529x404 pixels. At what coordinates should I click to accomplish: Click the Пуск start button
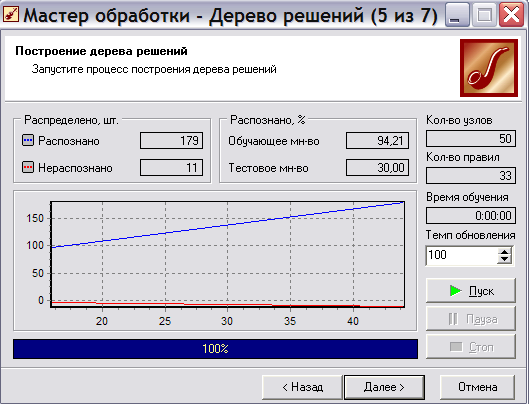point(471,290)
